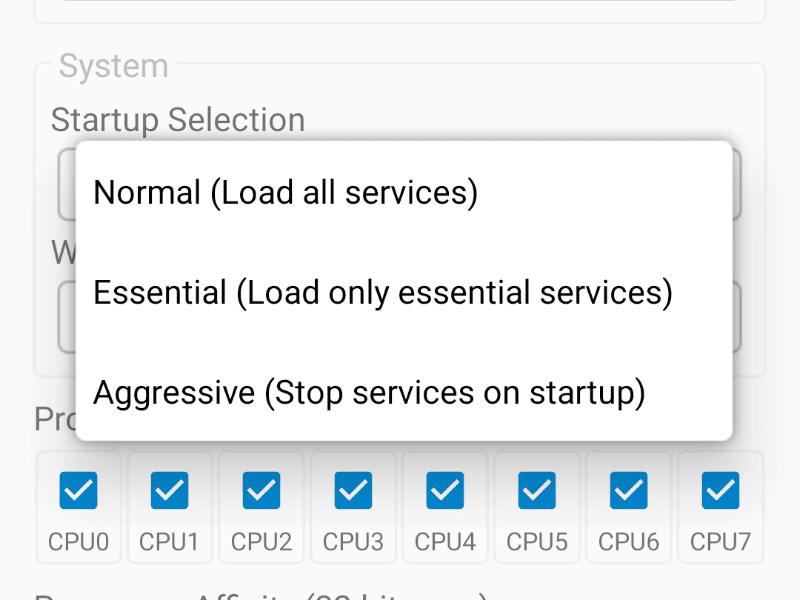Click the CPU4 text label
The height and width of the screenshot is (600, 800).
click(x=445, y=542)
